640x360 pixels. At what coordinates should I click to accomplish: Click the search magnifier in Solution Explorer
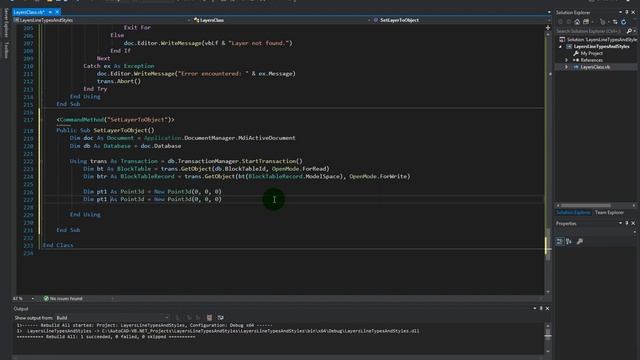(629, 31)
